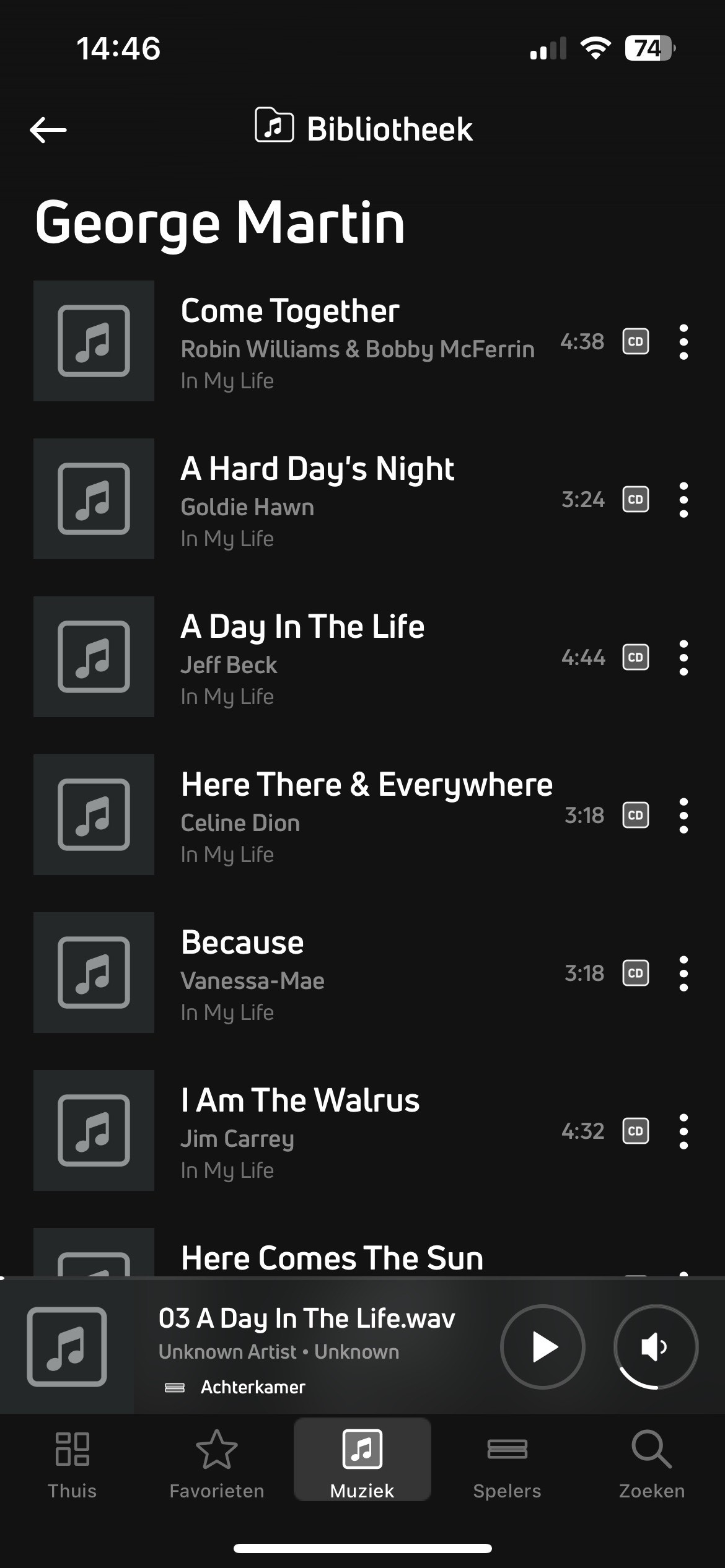Screen dimensions: 725x1568
Task: Tap the Achterkamer player label
Action: [x=253, y=1387]
